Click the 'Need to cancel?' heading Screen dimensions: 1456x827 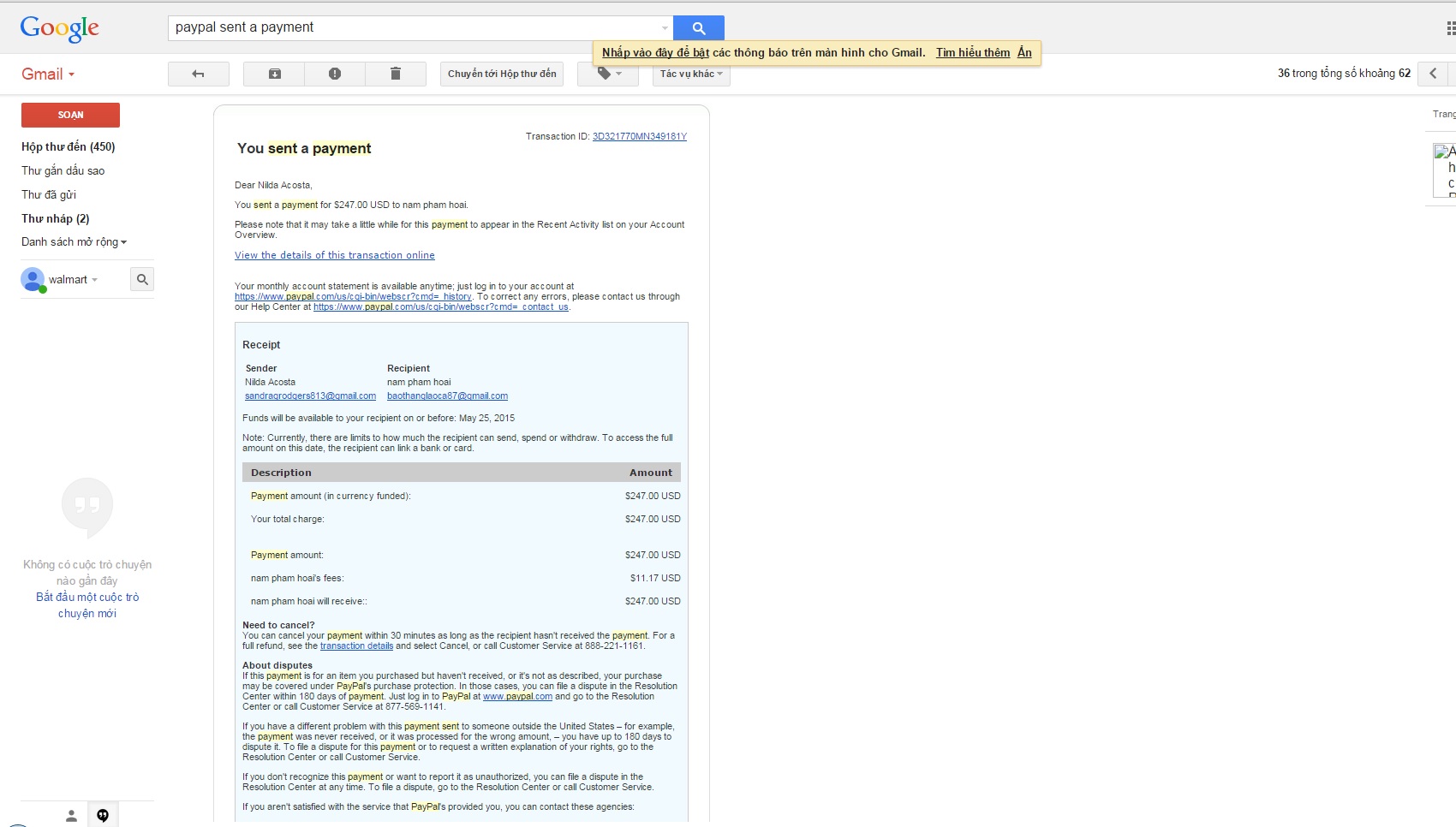point(278,626)
